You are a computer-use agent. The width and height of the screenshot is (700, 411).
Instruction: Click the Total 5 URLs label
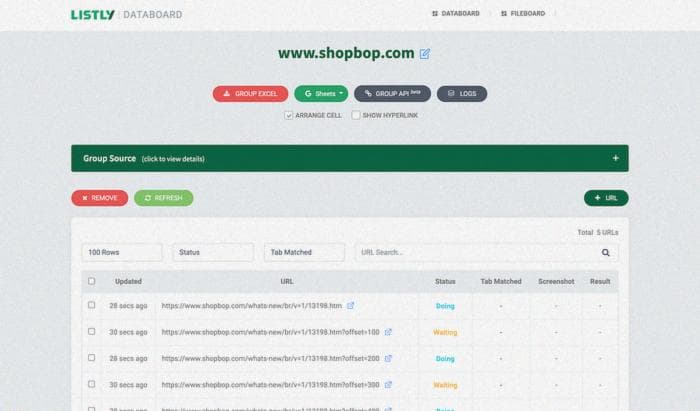click(x=598, y=232)
